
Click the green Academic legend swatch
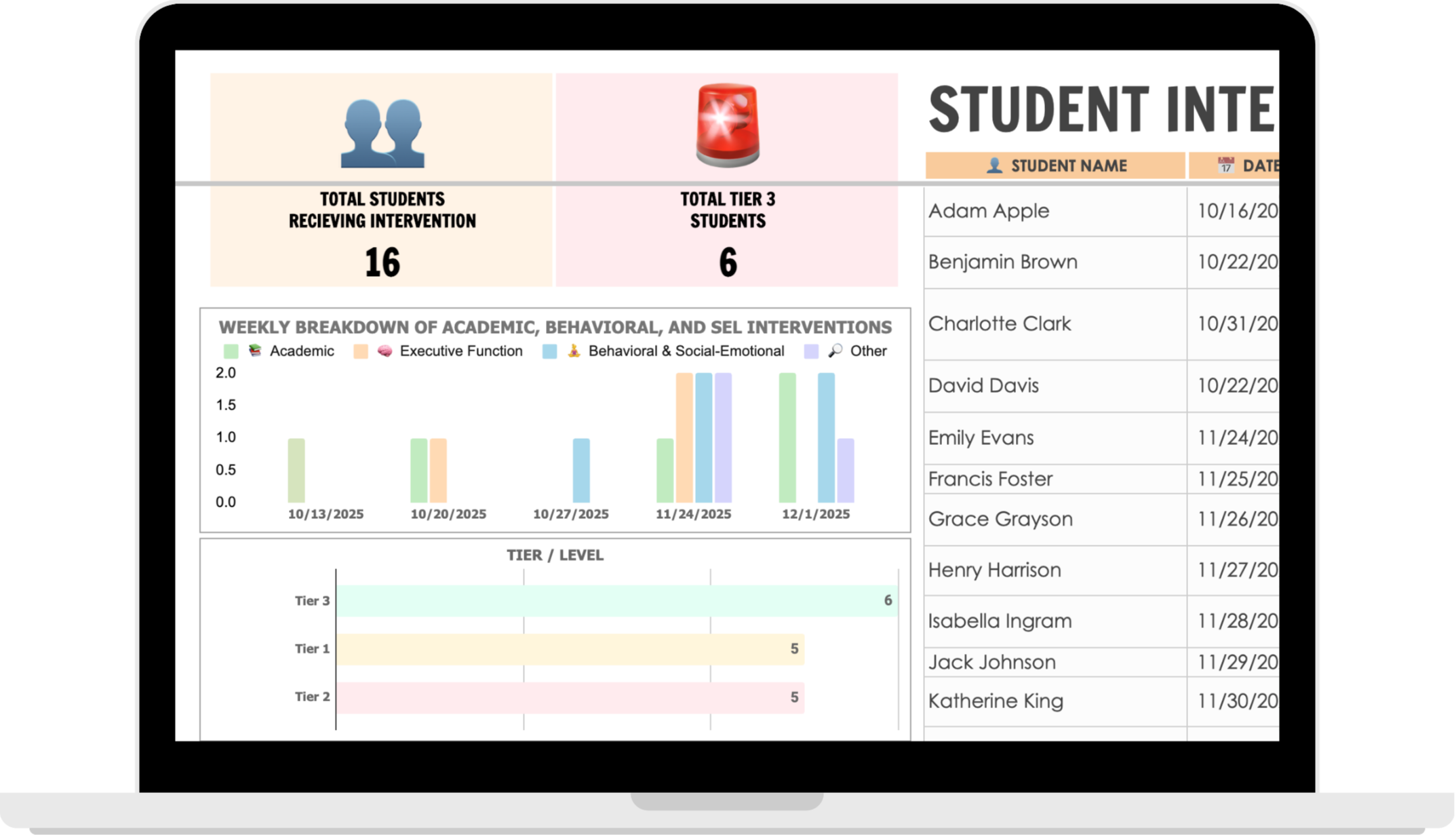(x=231, y=351)
